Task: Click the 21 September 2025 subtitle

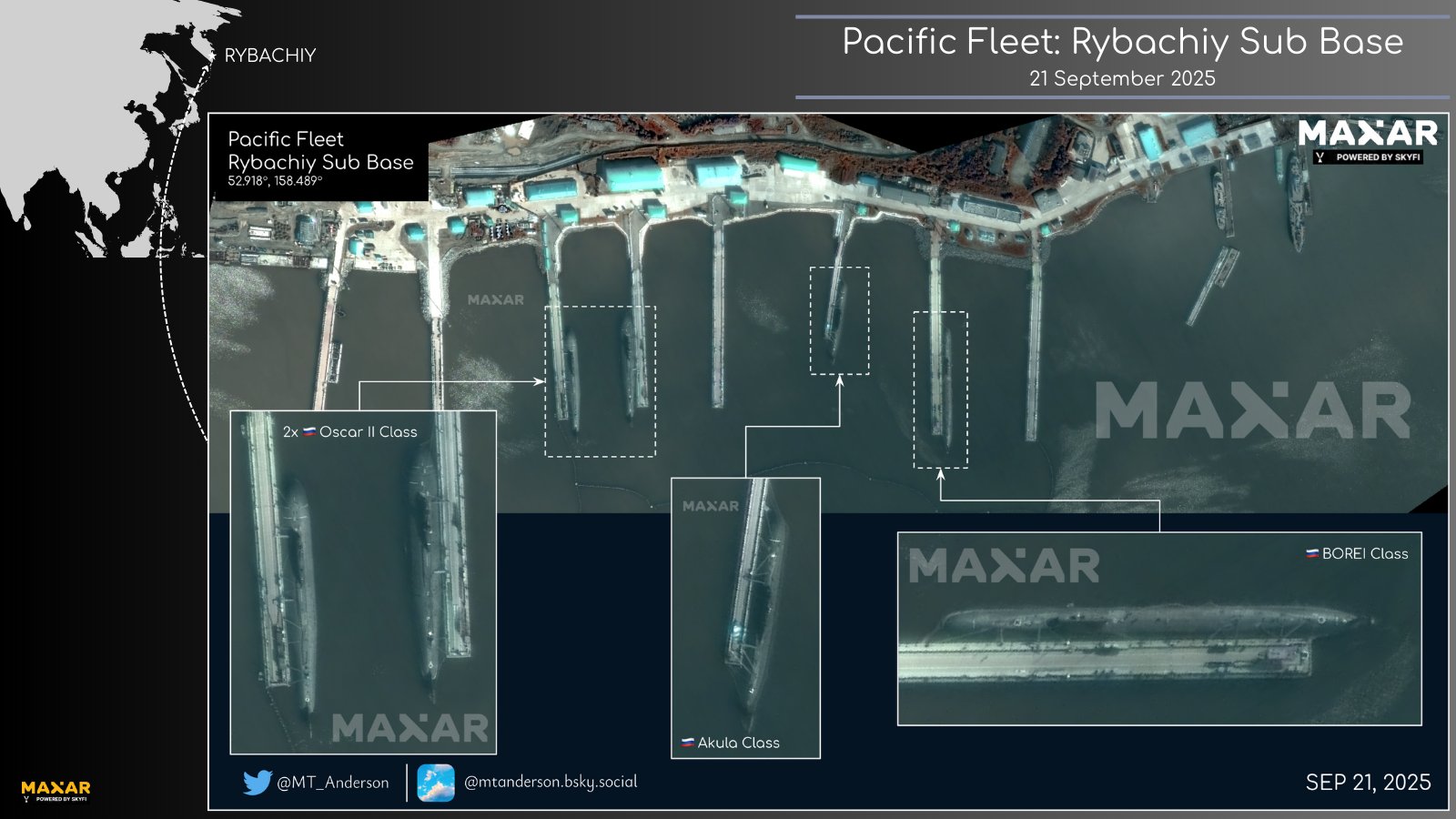Action: coord(1122,79)
